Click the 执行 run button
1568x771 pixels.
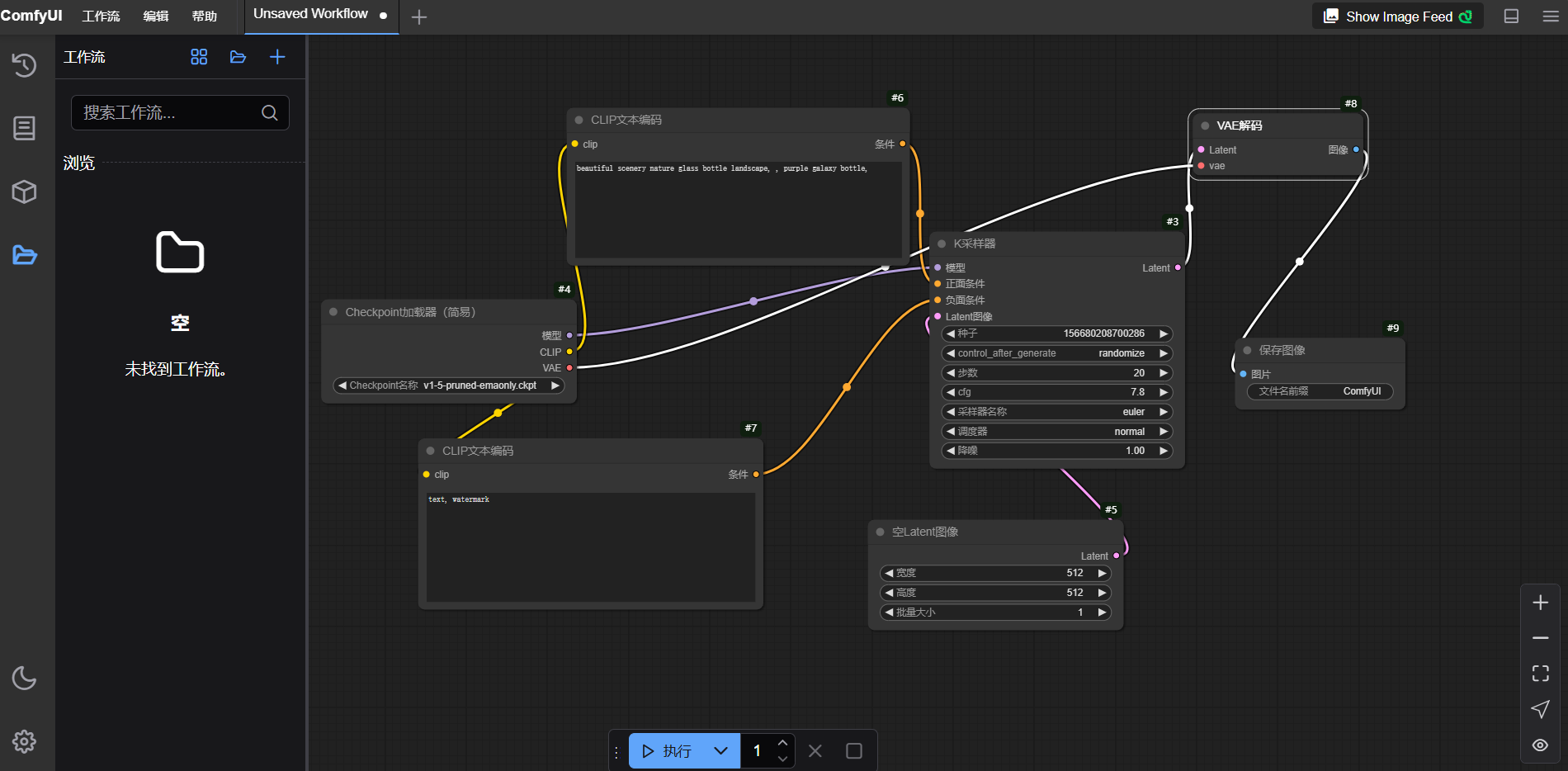click(668, 751)
